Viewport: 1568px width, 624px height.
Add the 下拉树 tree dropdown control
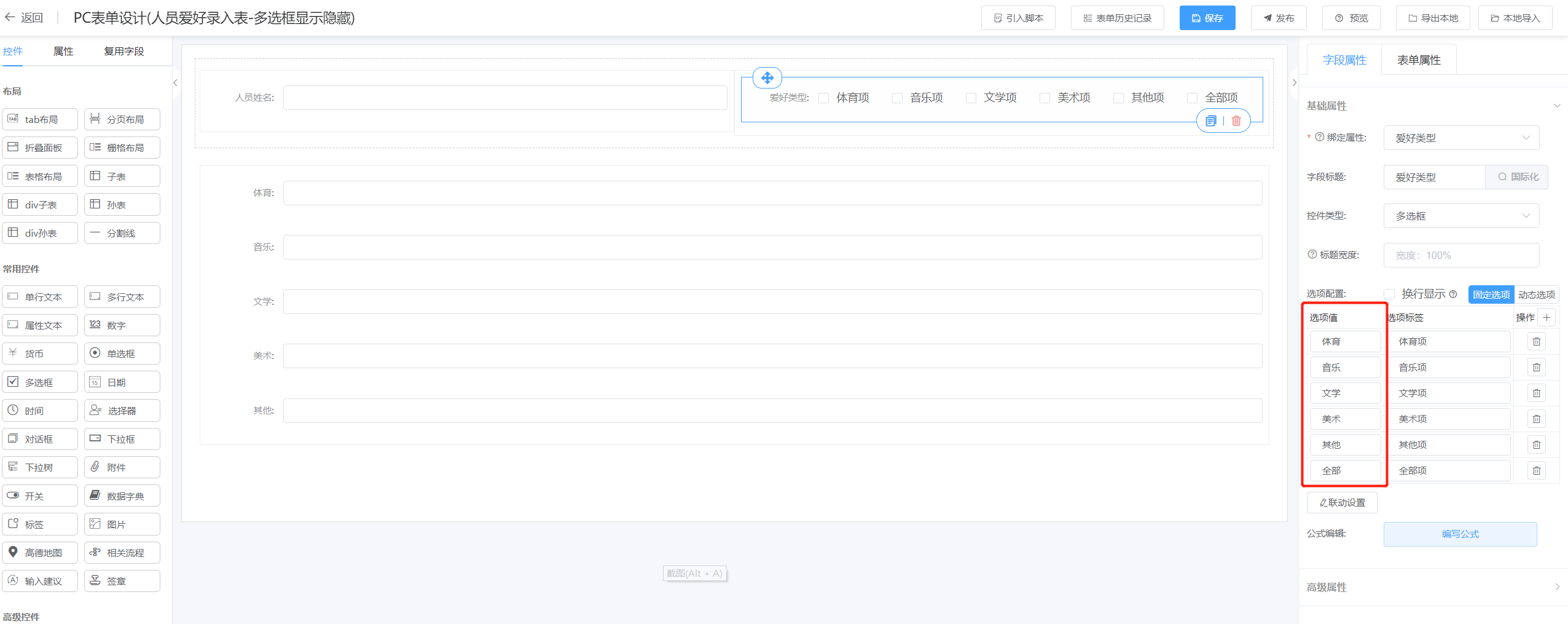40,467
